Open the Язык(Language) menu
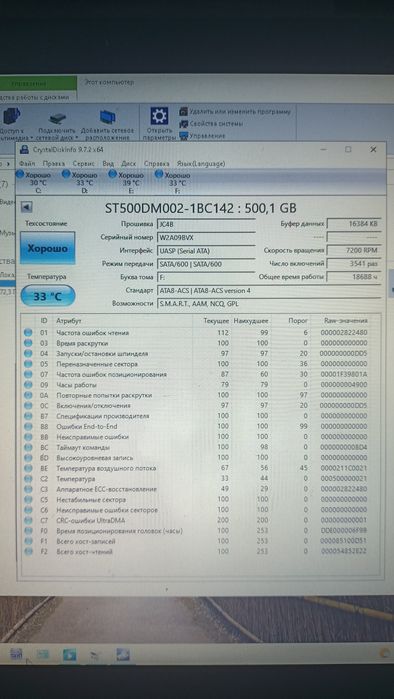This screenshot has height=699, width=394. pyautogui.click(x=201, y=164)
